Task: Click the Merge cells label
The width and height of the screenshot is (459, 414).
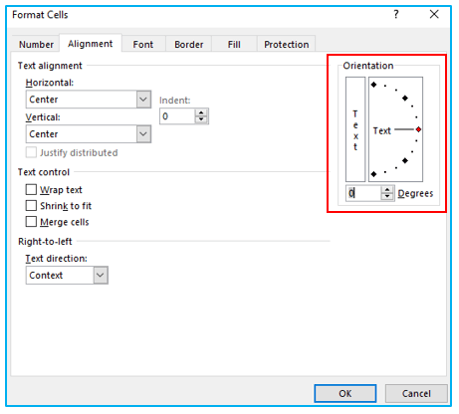Action: (x=65, y=222)
